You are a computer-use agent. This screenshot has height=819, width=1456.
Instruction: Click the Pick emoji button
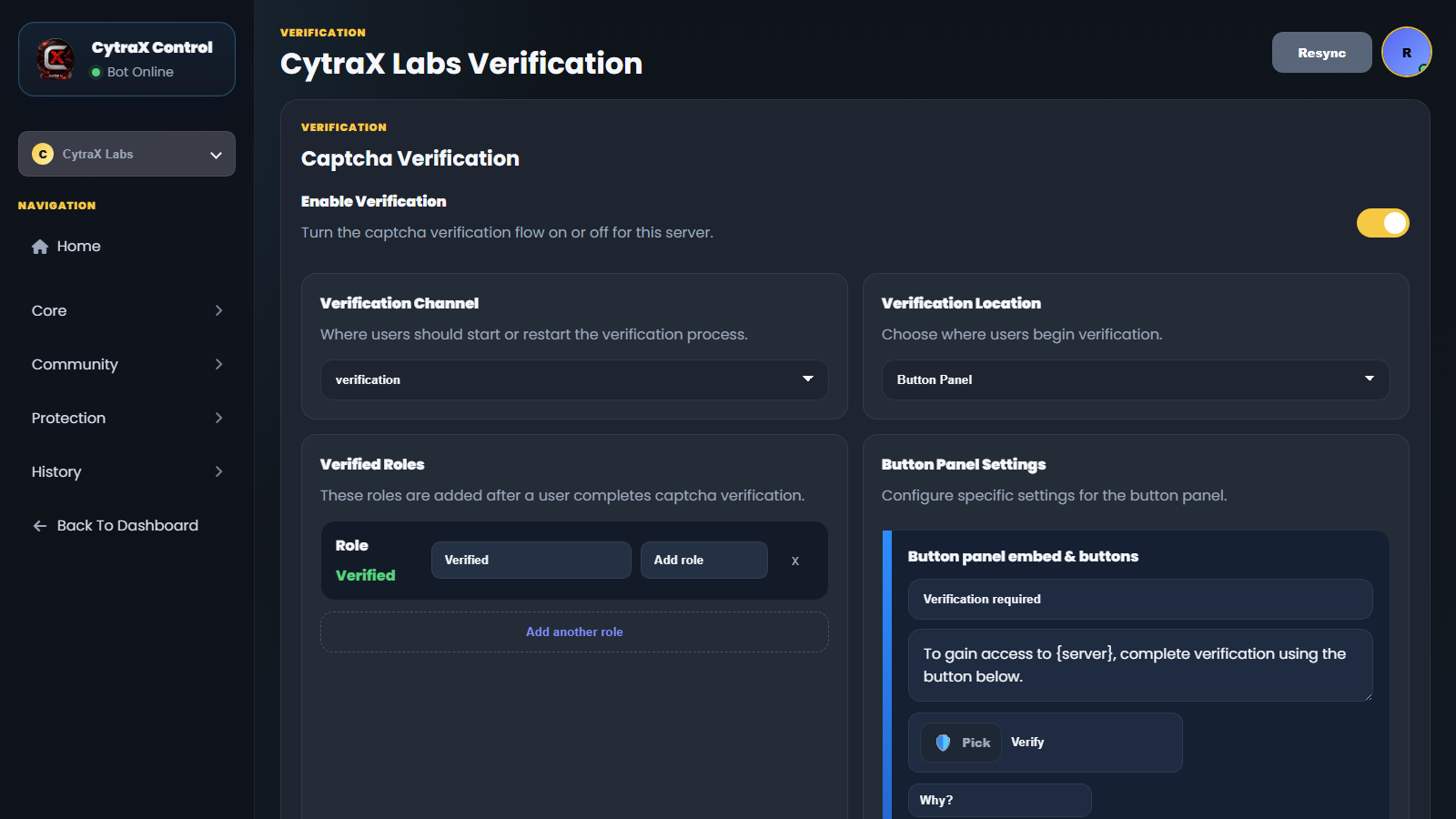tap(961, 743)
